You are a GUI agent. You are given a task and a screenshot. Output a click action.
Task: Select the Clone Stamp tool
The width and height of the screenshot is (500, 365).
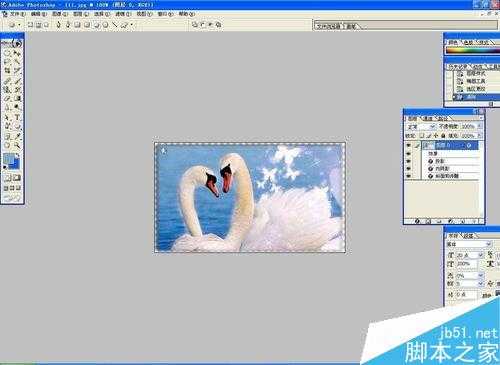[7, 89]
